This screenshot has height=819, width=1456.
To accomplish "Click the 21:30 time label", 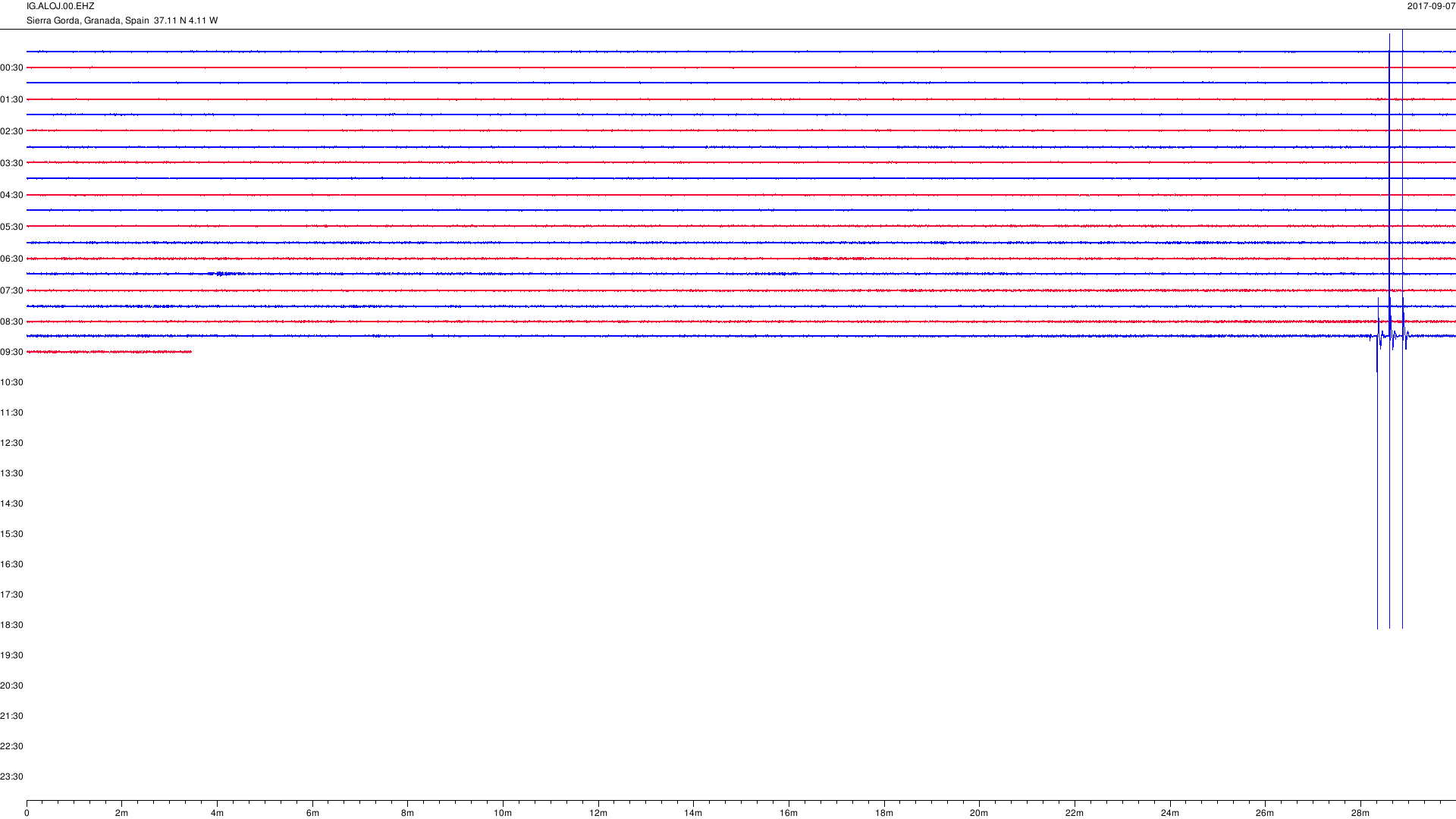I will click(11, 716).
